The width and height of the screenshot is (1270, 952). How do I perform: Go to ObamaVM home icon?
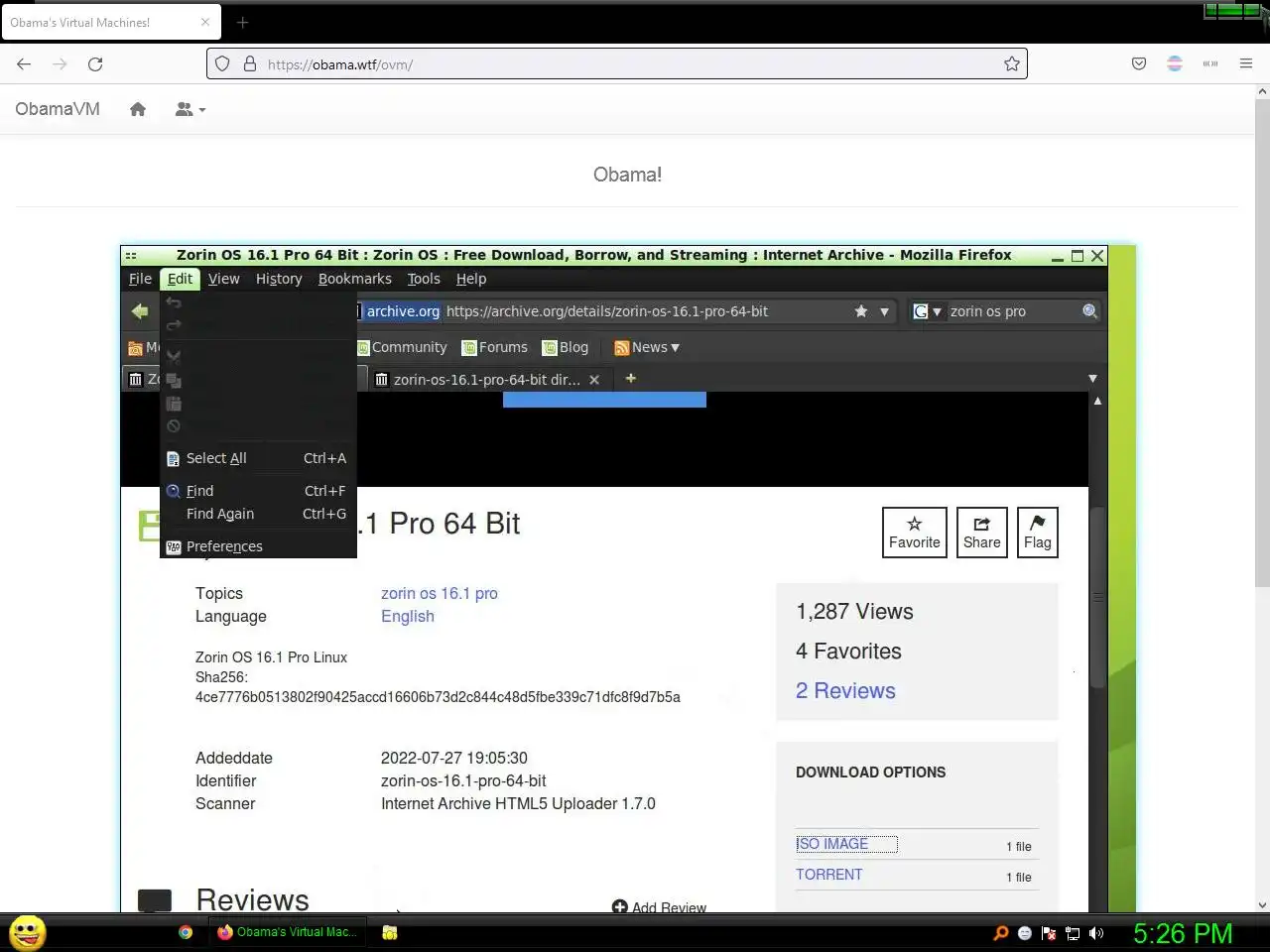[138, 109]
